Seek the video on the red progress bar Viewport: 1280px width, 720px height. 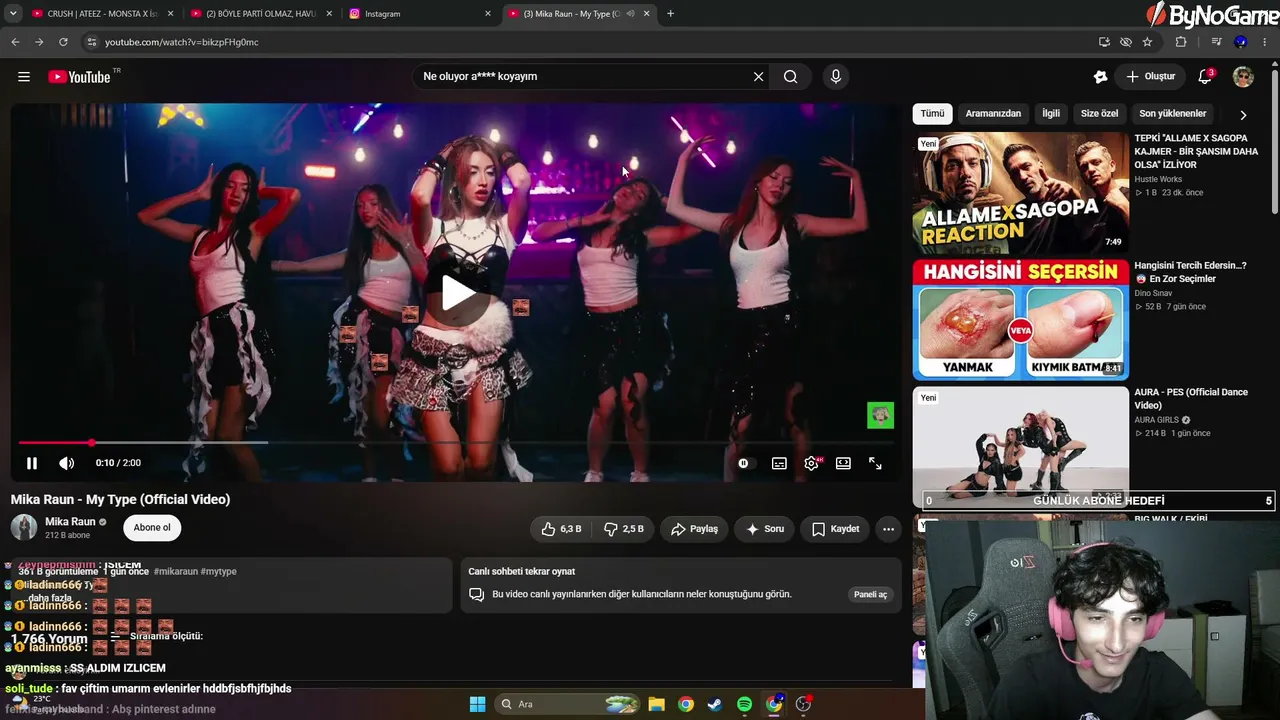(x=455, y=442)
